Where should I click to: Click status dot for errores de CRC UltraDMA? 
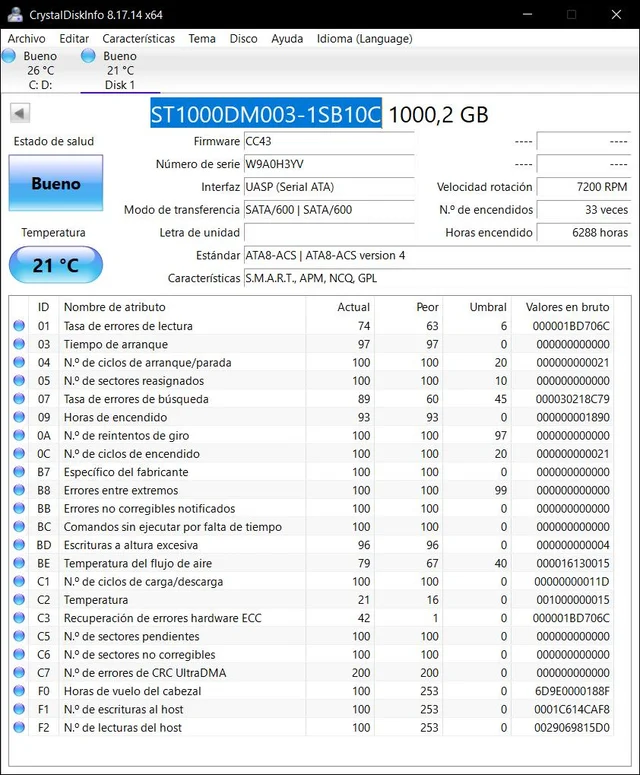19,673
